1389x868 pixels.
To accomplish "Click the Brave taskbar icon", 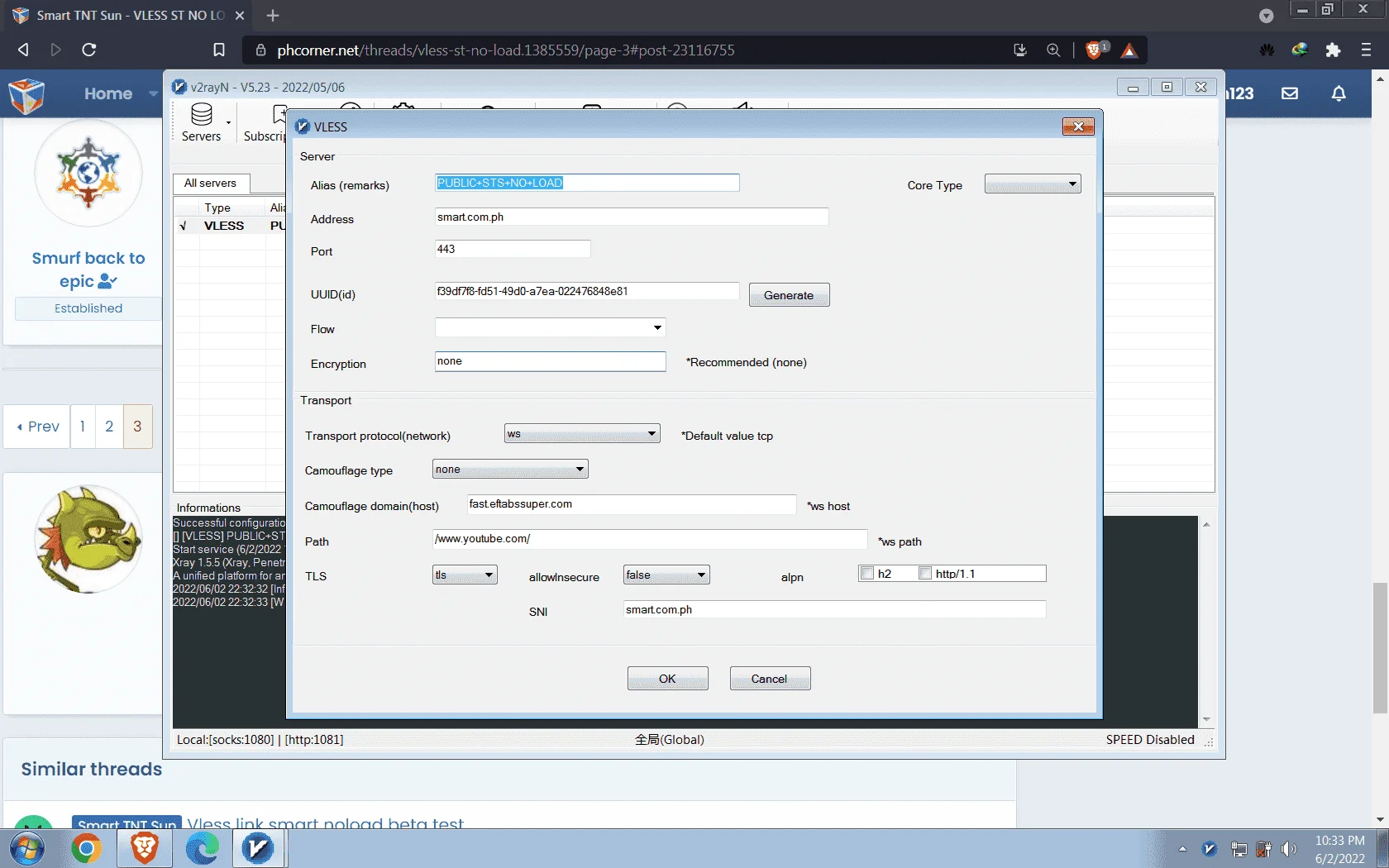I will [x=145, y=849].
